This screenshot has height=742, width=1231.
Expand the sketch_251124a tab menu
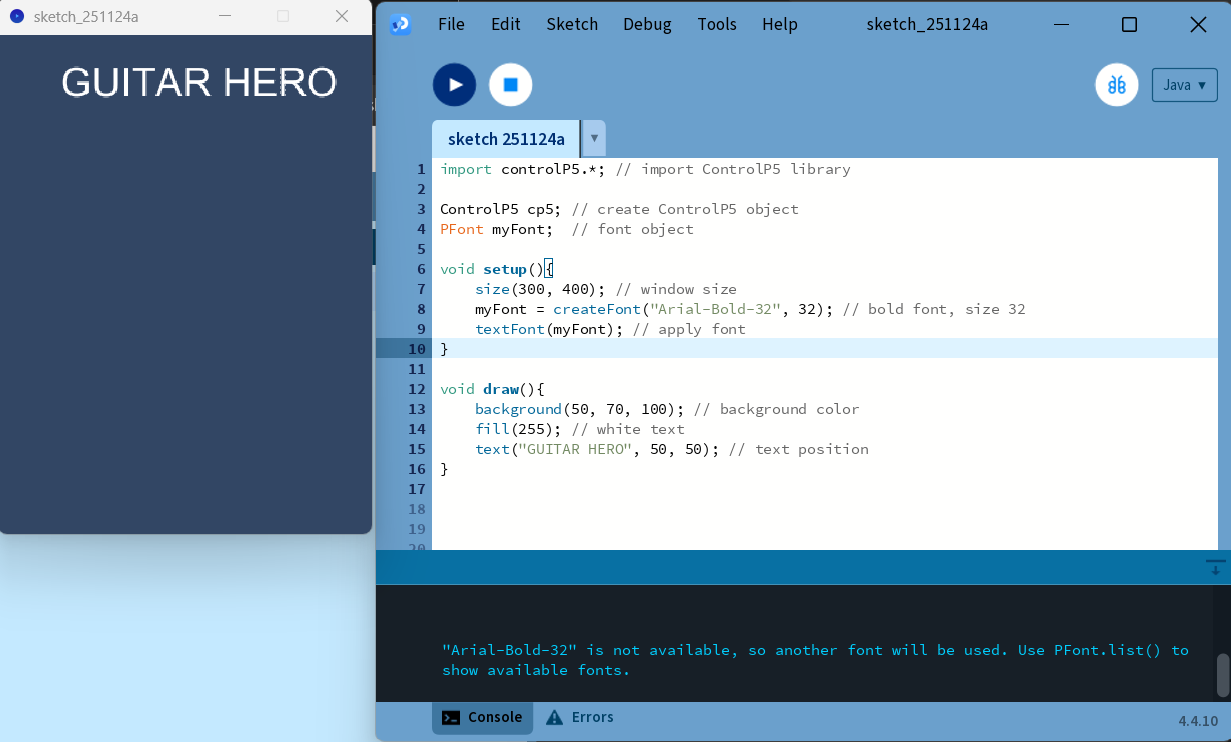593,138
